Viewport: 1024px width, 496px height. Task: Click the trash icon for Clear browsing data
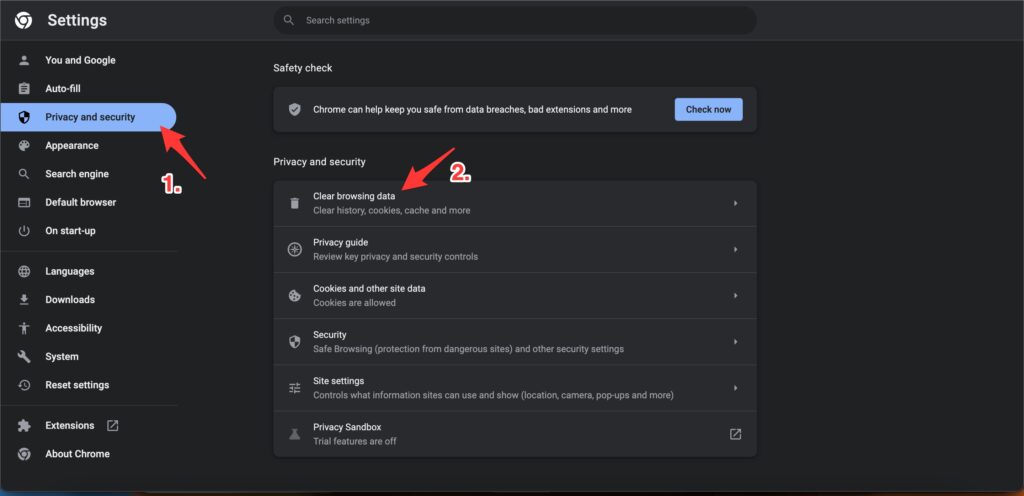tap(294, 203)
